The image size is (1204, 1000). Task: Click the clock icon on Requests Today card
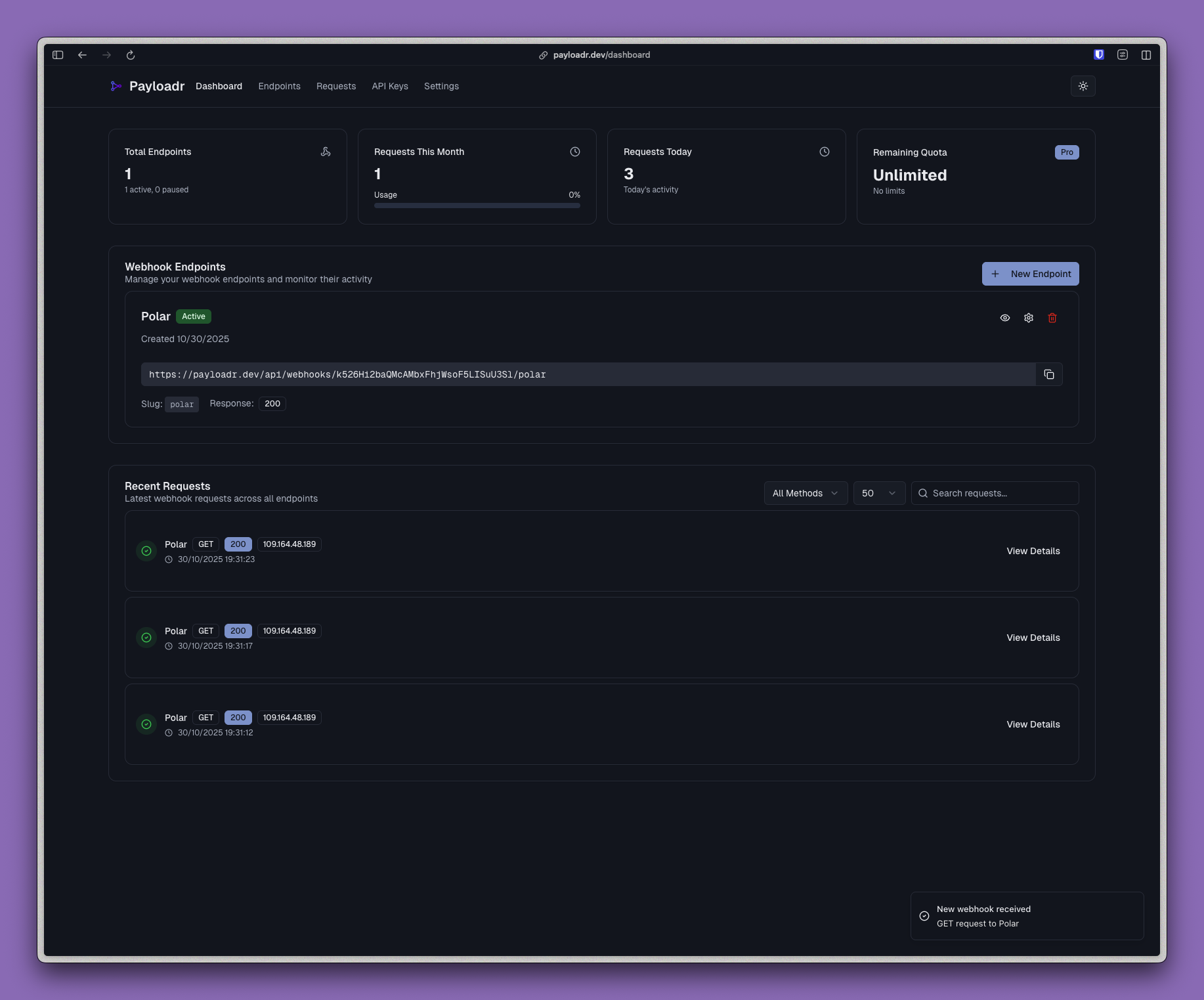tap(825, 151)
